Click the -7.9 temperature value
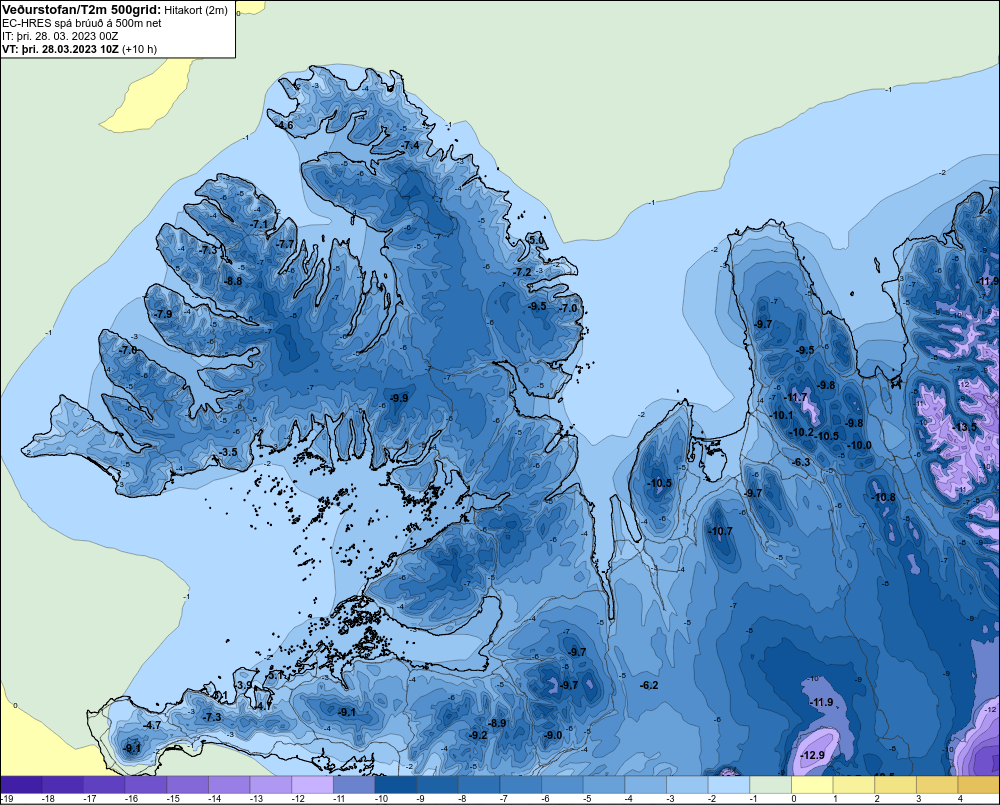 pos(164,314)
